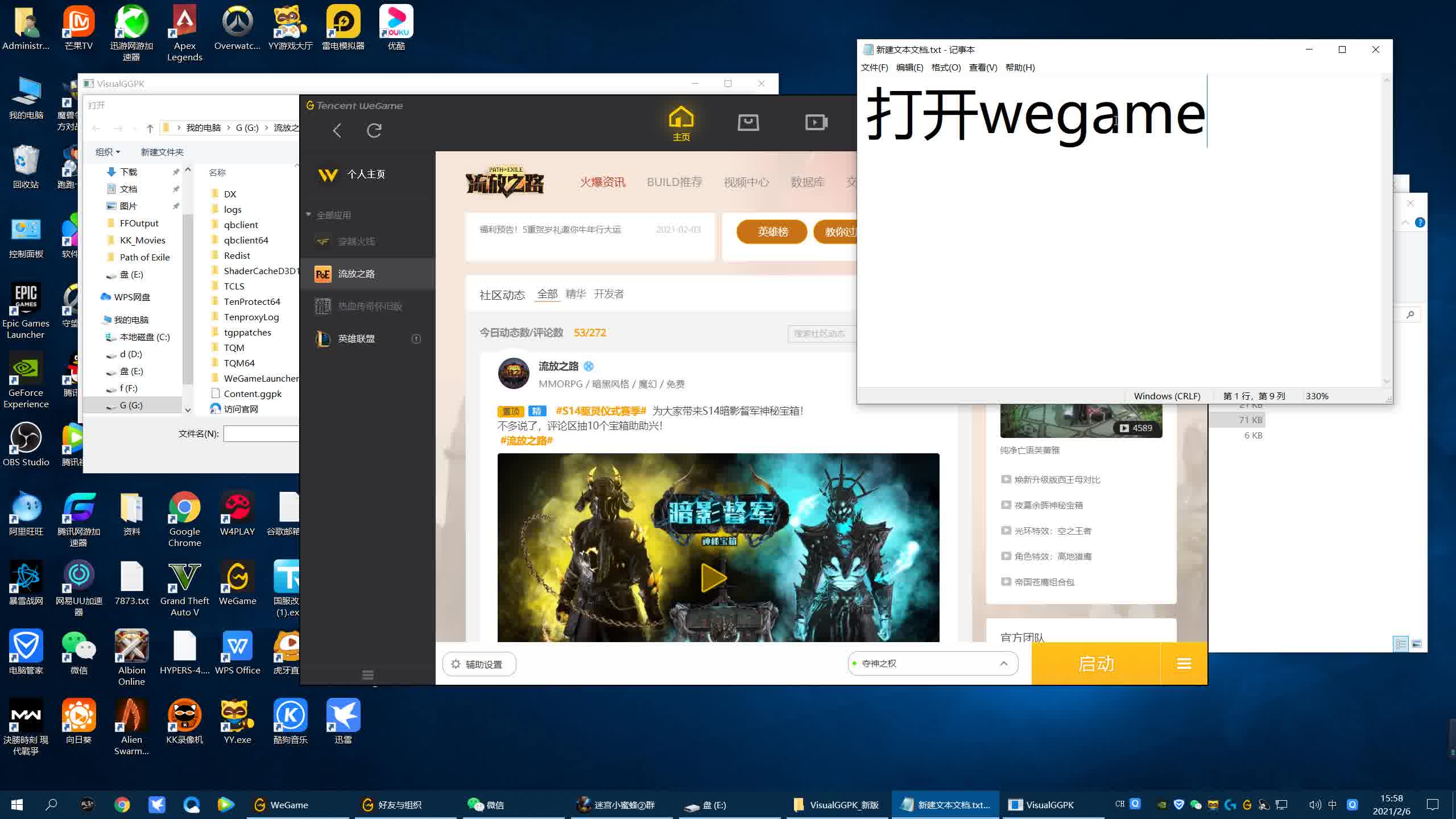Open Google Chrome desktop shortcut
Screen dimensions: 1456x819
pyautogui.click(x=184, y=519)
